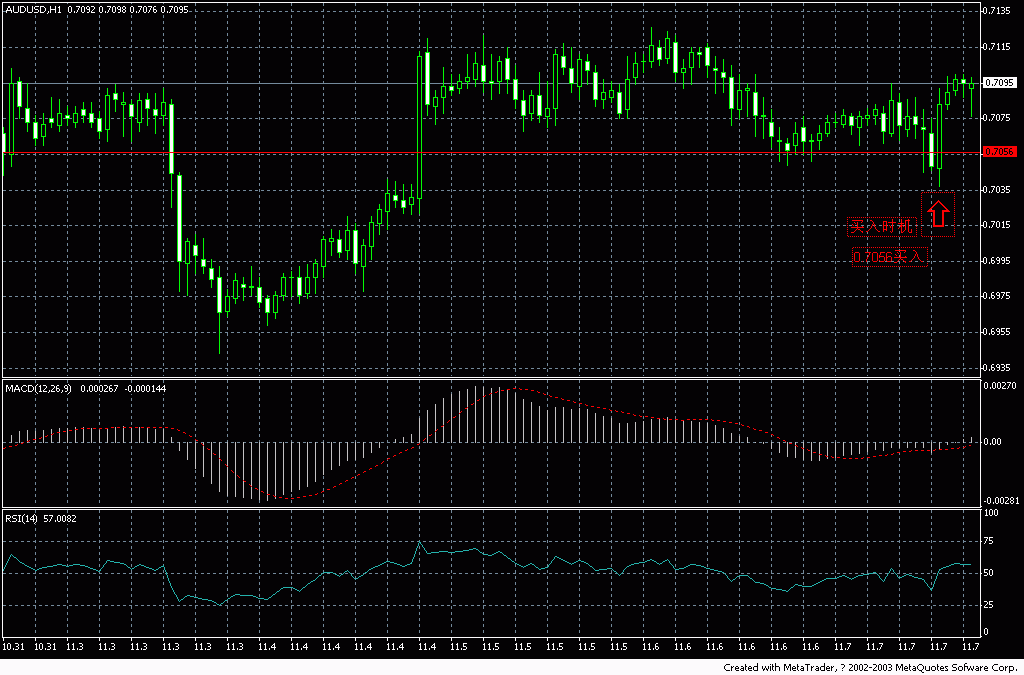Click the current price tag 0.7095
This screenshot has width=1024, height=675.
(1000, 83)
